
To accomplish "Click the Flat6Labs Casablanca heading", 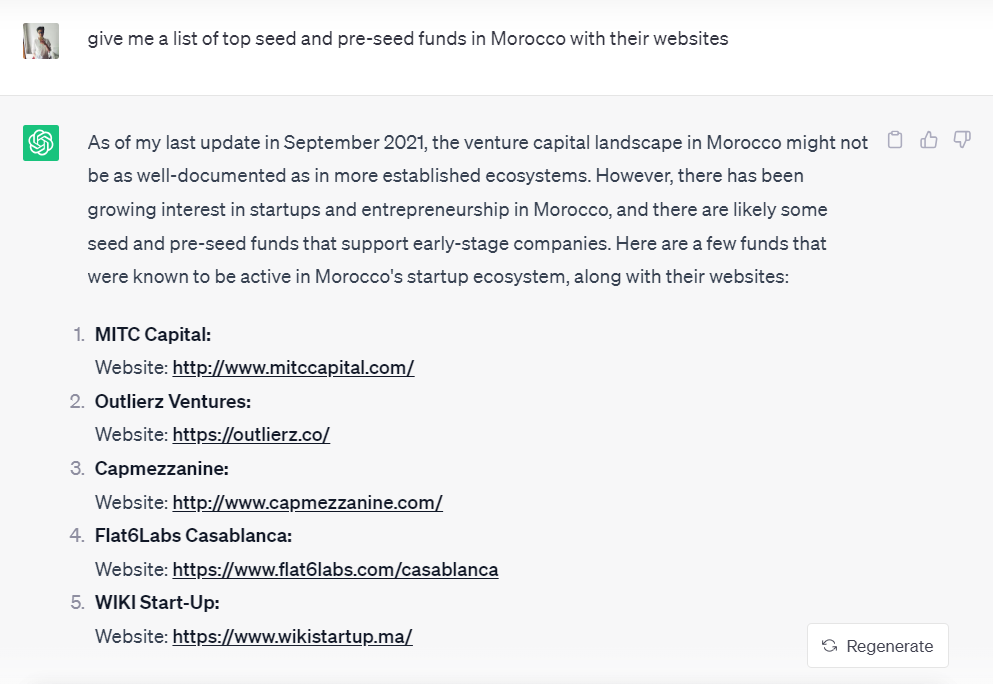I will coord(193,536).
